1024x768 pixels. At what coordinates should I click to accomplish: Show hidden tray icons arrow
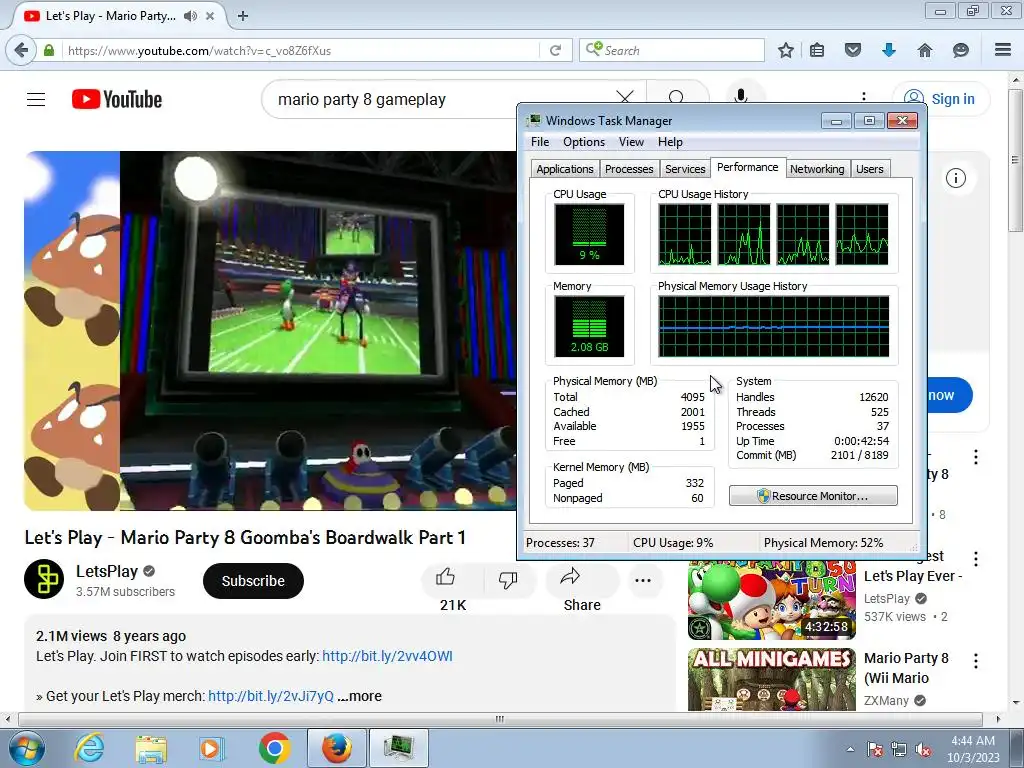click(850, 749)
